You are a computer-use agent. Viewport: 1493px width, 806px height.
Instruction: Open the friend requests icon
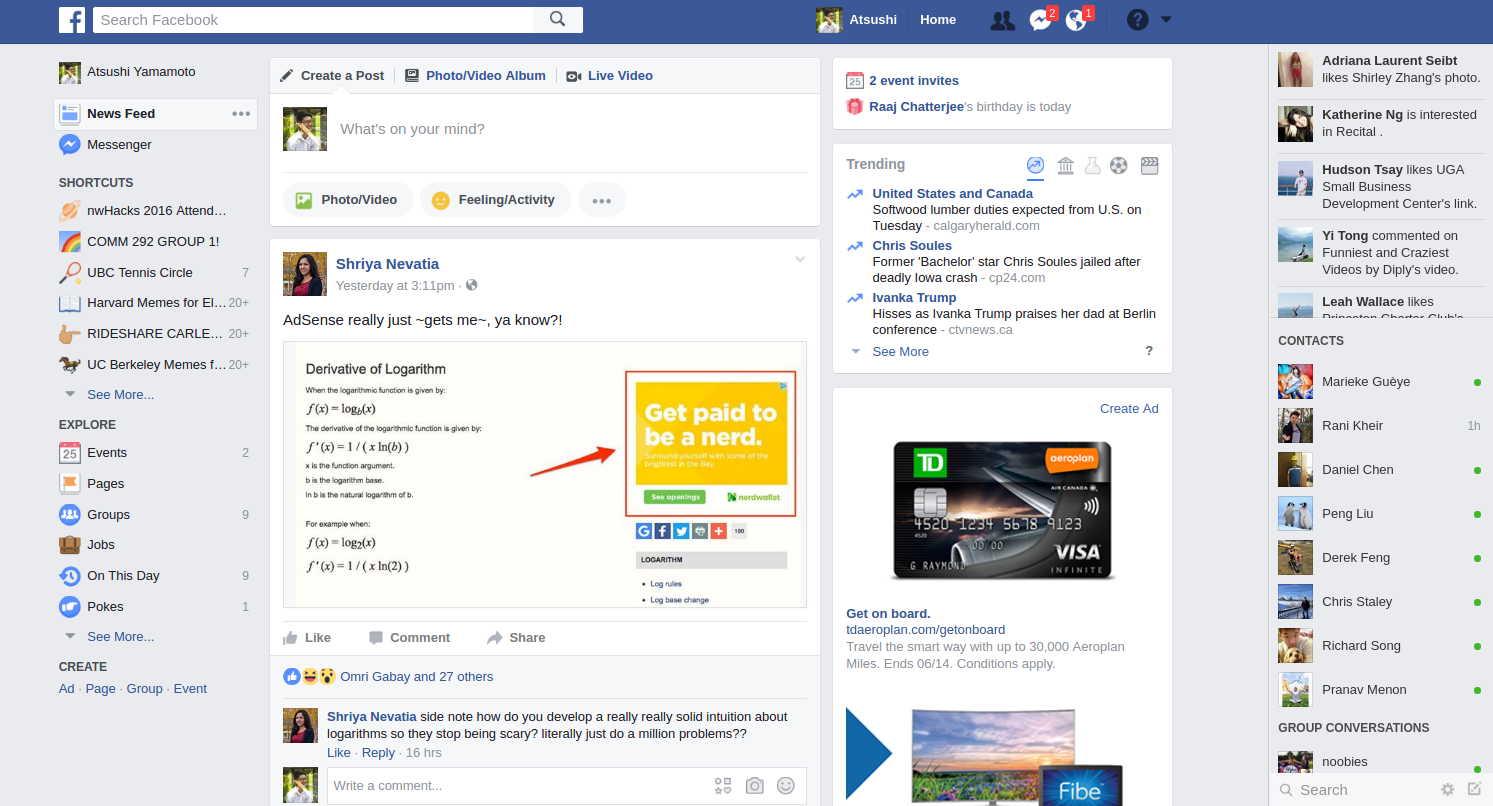pos(1002,20)
